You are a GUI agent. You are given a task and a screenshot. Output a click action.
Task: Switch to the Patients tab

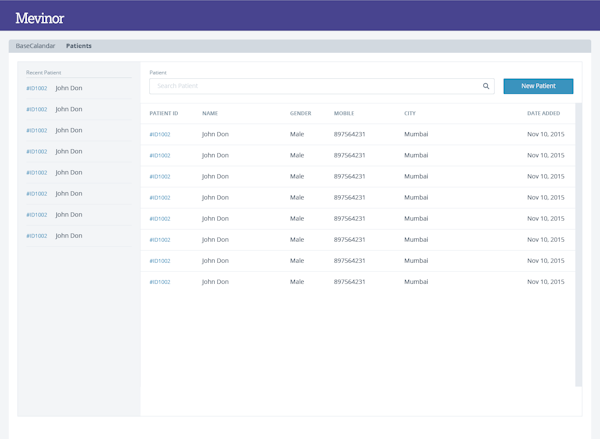pos(79,46)
